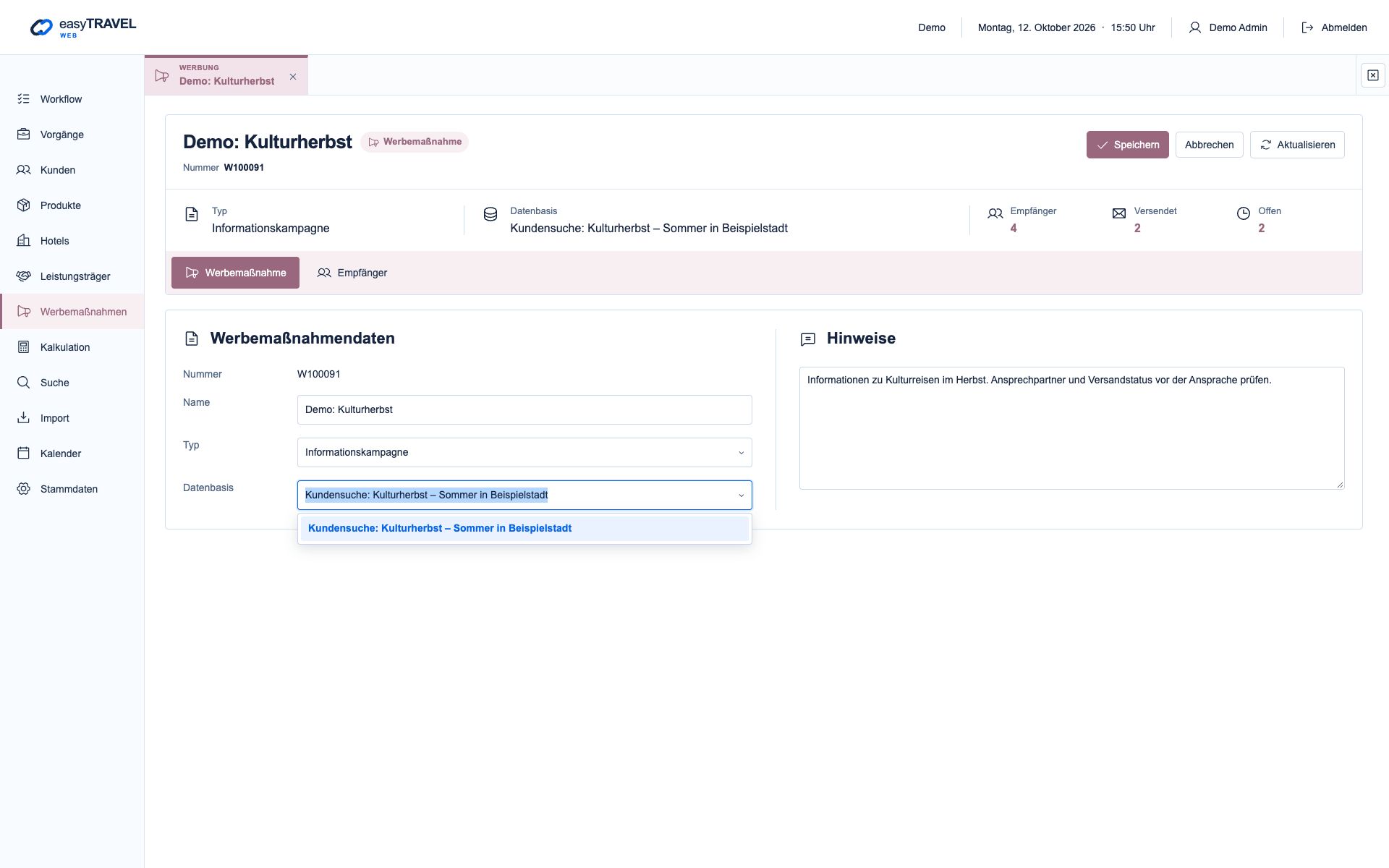Select the Werbung Demo: Kulturherbst tab
The width and height of the screenshot is (1389, 868).
[226, 75]
